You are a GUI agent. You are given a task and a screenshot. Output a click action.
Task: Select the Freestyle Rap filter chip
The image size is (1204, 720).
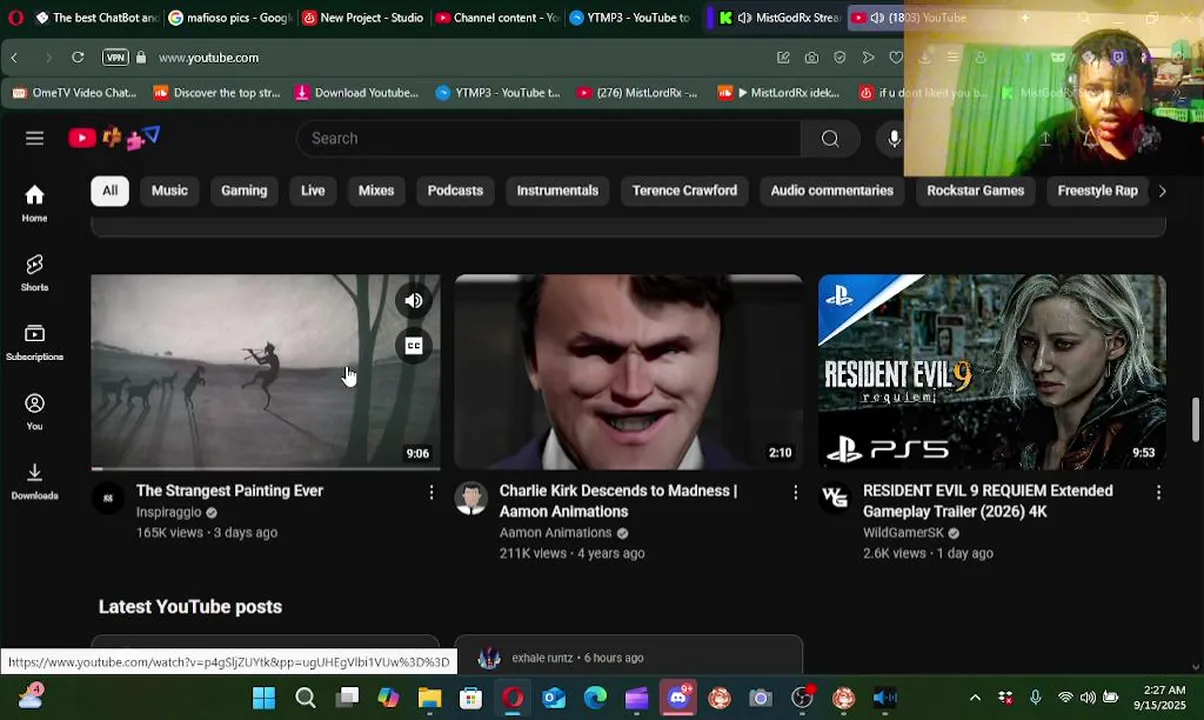coord(1097,190)
